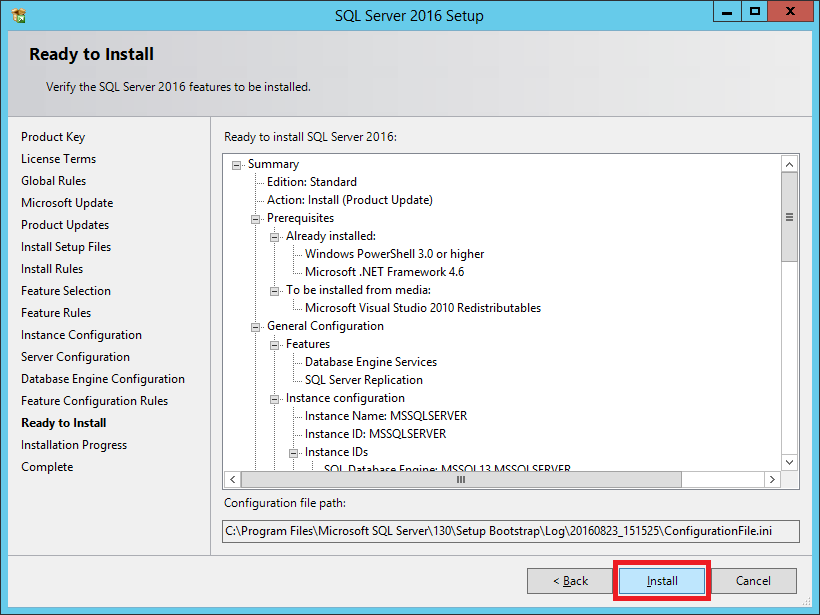Collapse the Prerequisites node

(x=256, y=219)
